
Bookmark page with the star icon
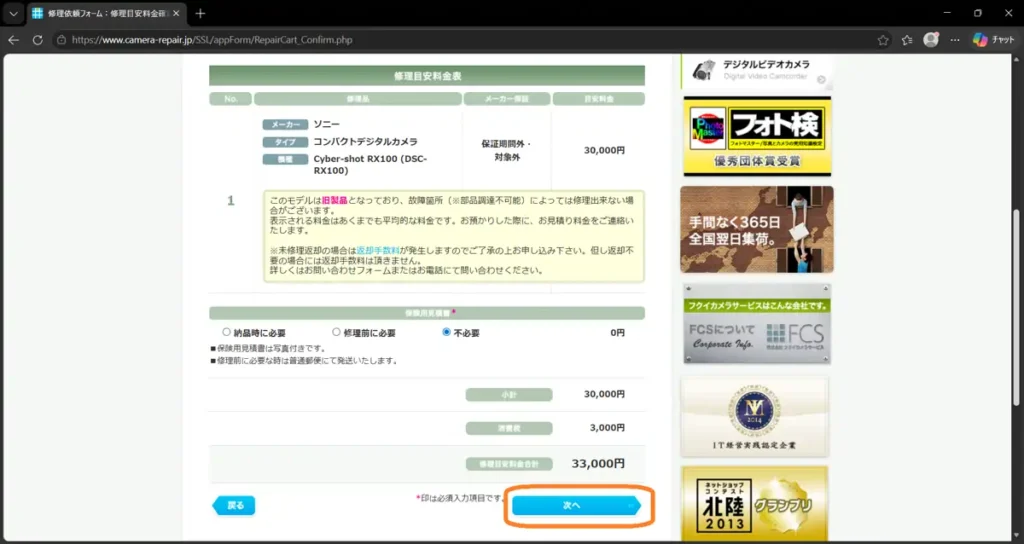[x=883, y=40]
